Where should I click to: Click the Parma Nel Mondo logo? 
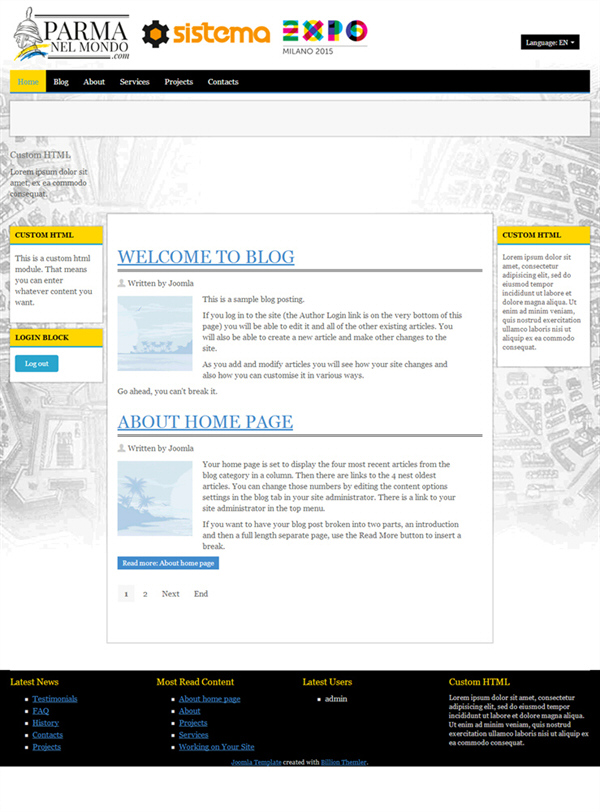72,35
